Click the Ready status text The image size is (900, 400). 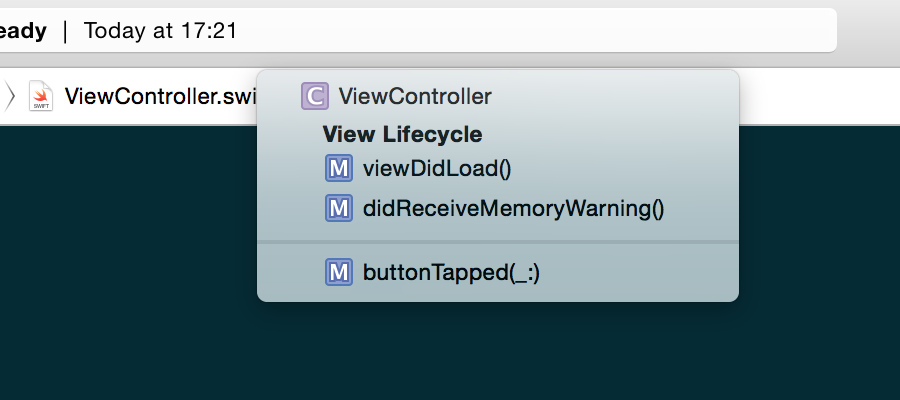tap(23, 30)
